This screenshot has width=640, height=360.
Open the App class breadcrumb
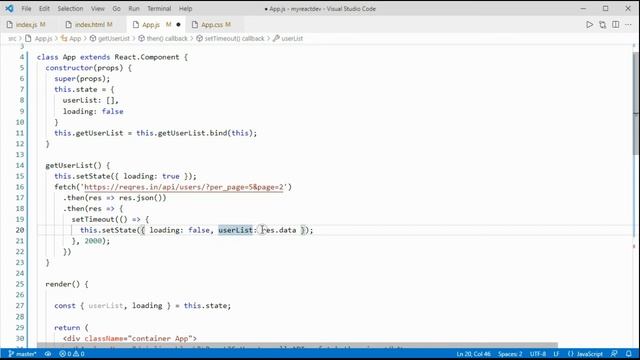pyautogui.click(x=71, y=38)
